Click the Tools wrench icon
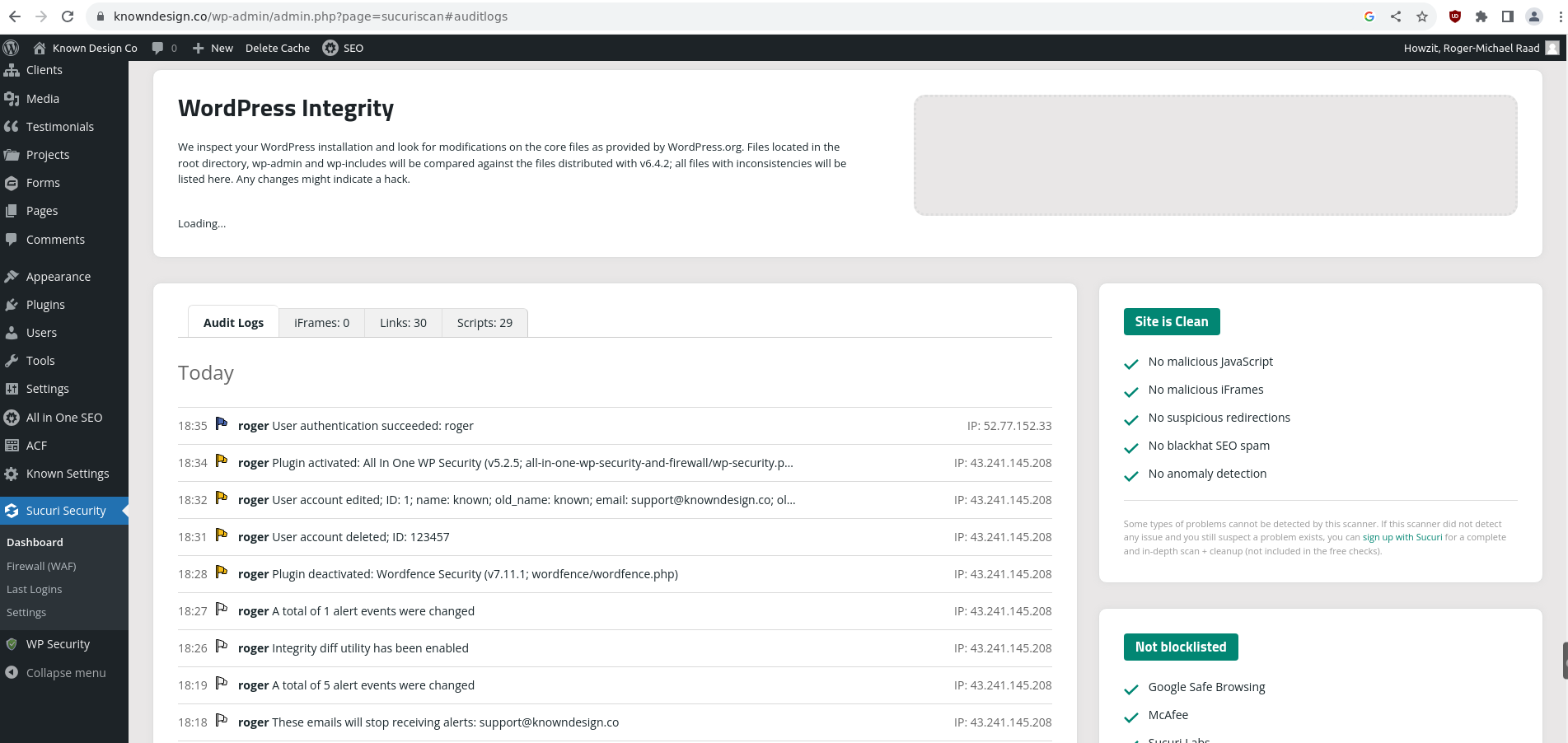The height and width of the screenshot is (743, 1568). click(x=12, y=361)
